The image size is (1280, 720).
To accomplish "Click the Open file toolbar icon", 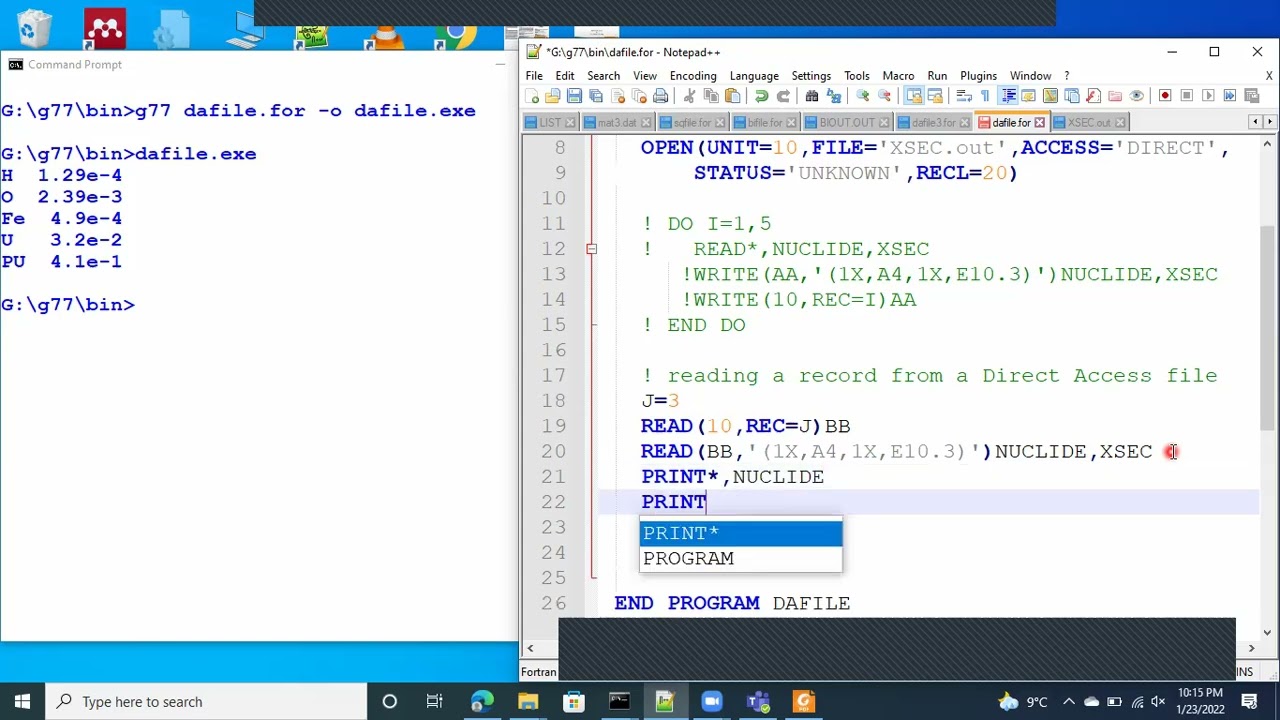I will [x=553, y=96].
